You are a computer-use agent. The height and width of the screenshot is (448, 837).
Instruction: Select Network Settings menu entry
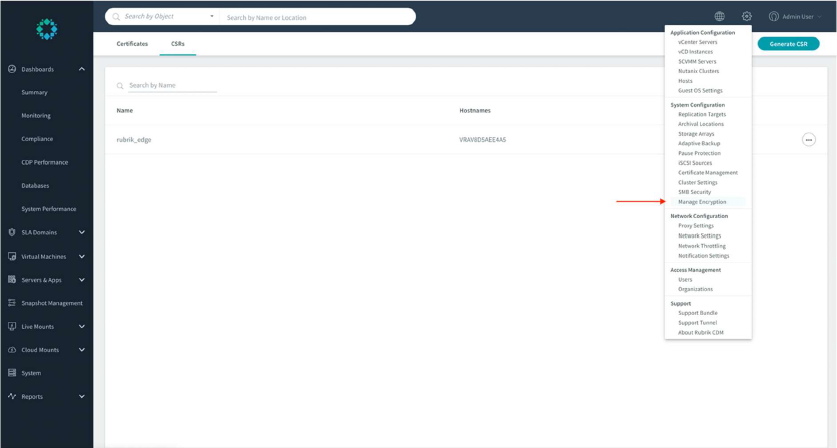[699, 235]
